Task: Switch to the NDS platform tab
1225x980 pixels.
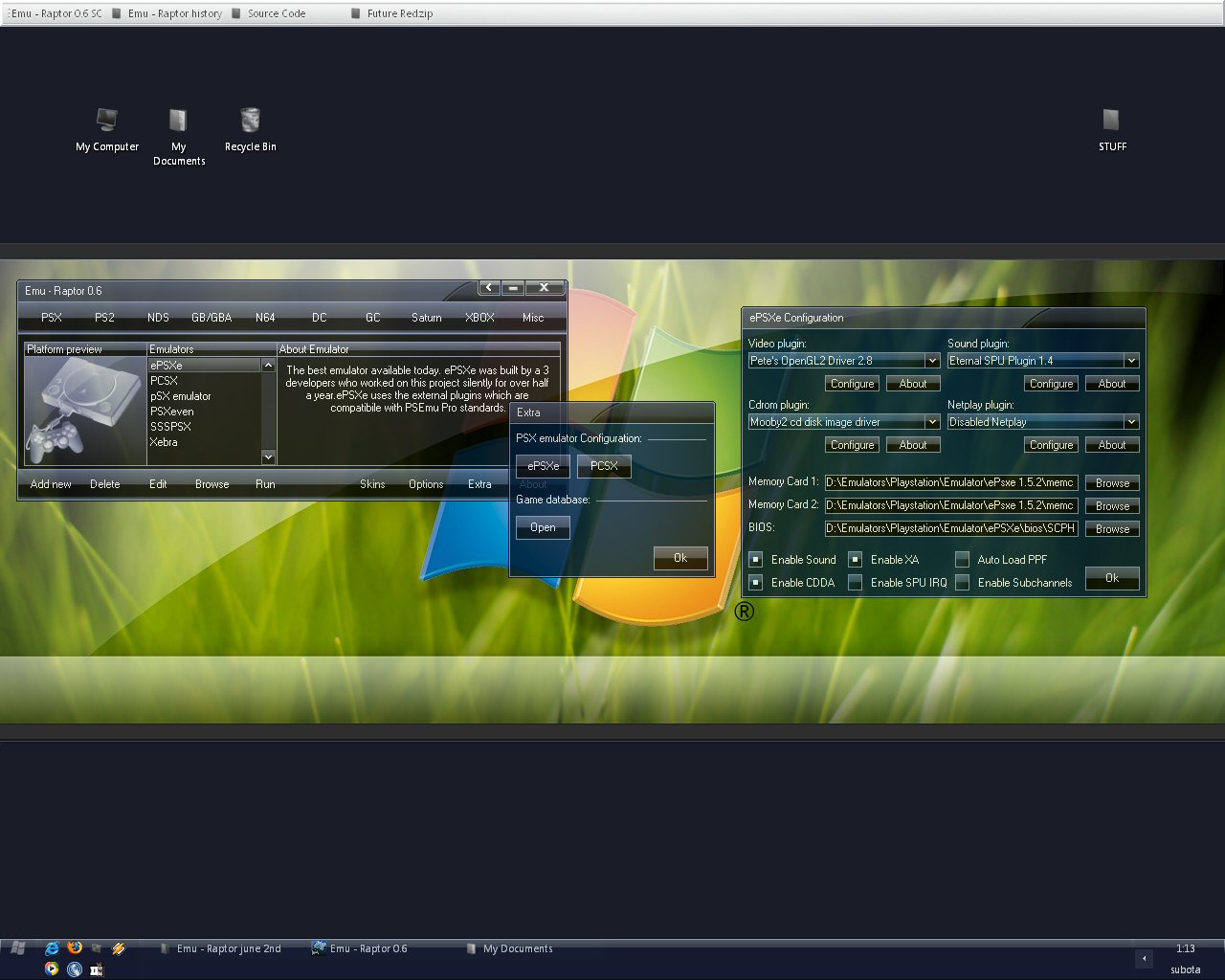Action: click(158, 317)
